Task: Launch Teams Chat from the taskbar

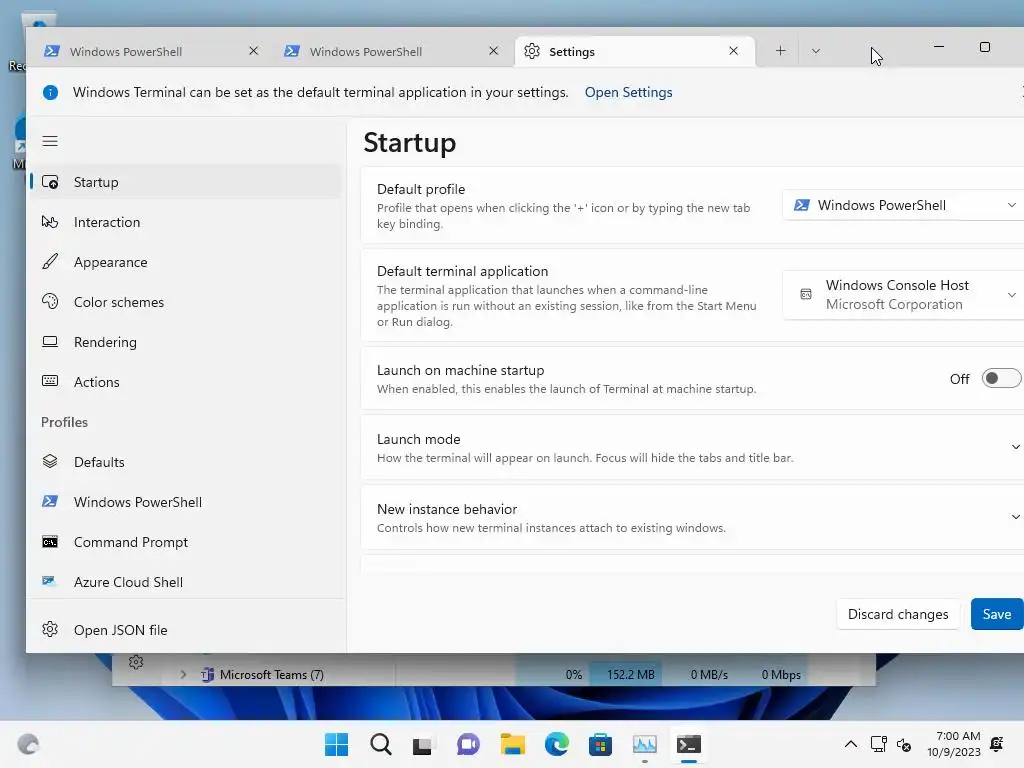Action: click(x=468, y=744)
